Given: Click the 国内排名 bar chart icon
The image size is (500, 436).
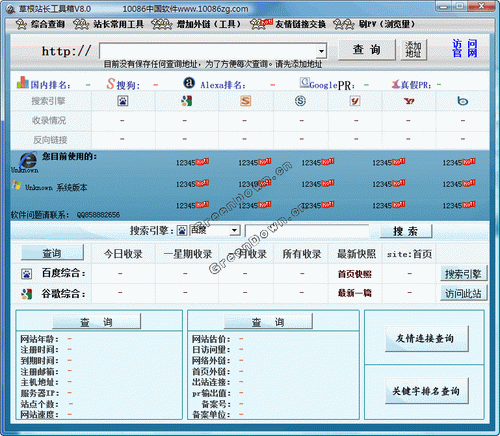Looking at the screenshot, I should pos(23,82).
